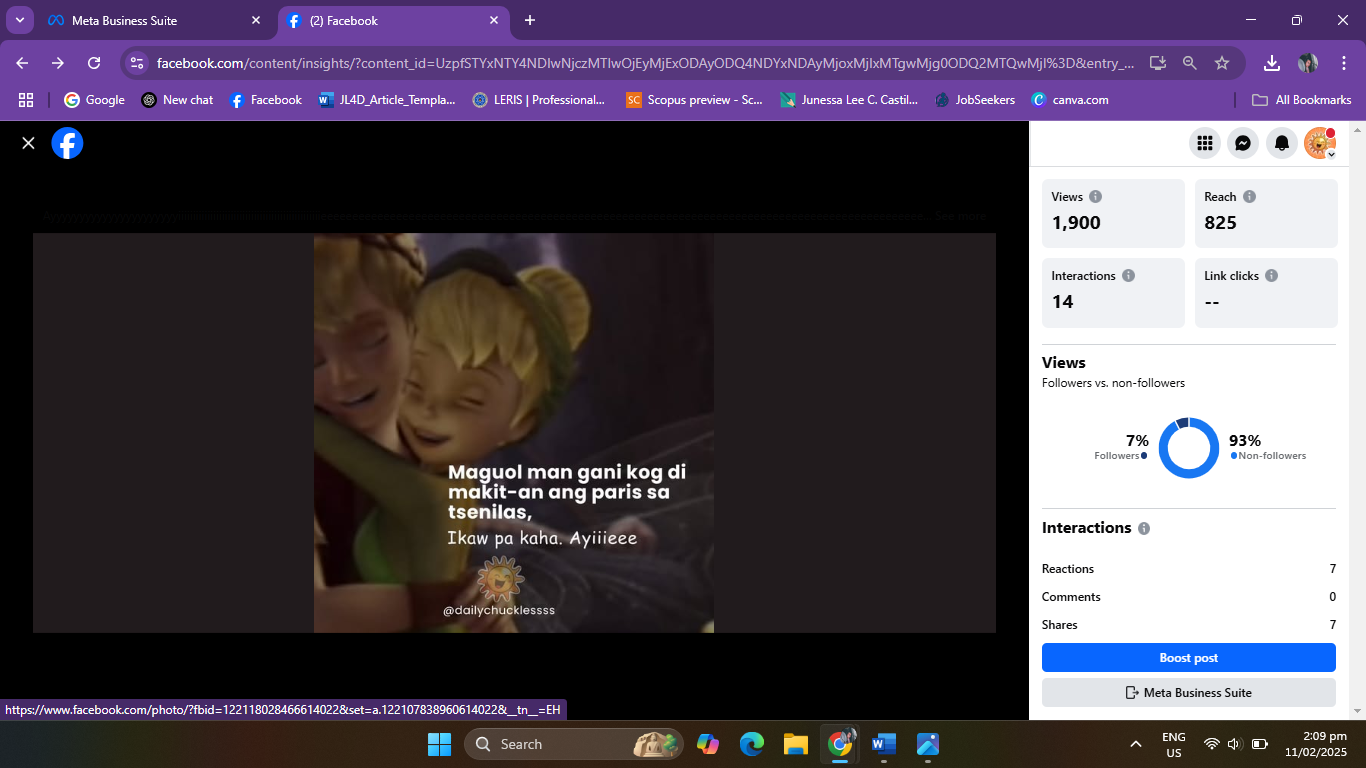Image resolution: width=1366 pixels, height=768 pixels.
Task: Show info tooltip for Reach
Action: click(1249, 197)
